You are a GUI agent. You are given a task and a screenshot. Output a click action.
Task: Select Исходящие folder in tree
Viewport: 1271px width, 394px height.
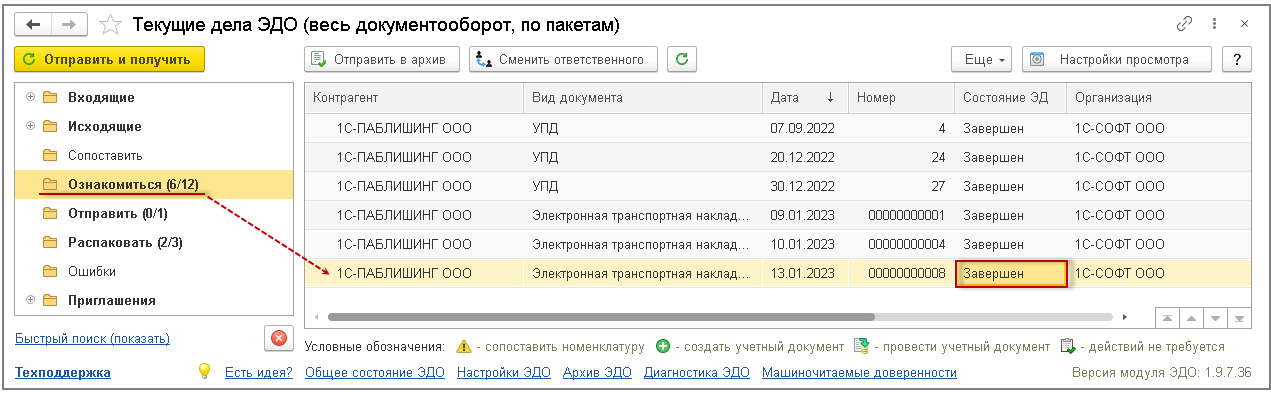[x=104, y=127]
